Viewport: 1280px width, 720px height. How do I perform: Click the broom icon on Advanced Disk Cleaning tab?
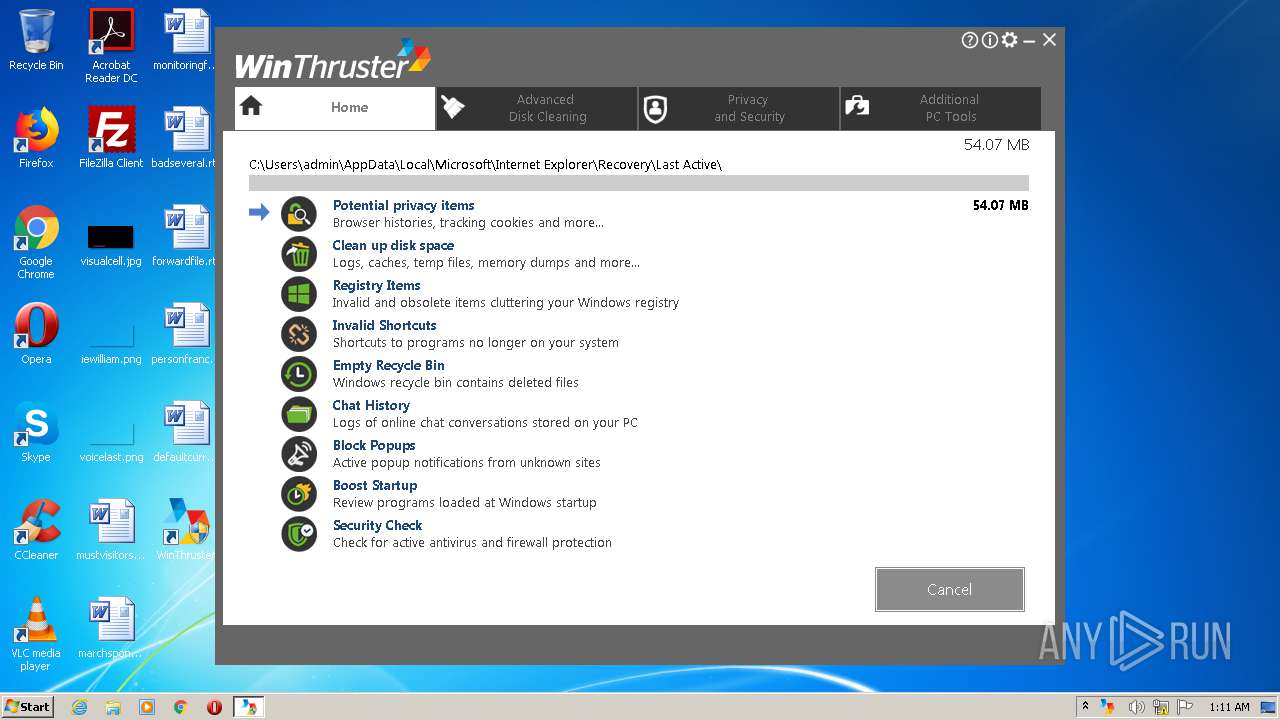[x=453, y=107]
